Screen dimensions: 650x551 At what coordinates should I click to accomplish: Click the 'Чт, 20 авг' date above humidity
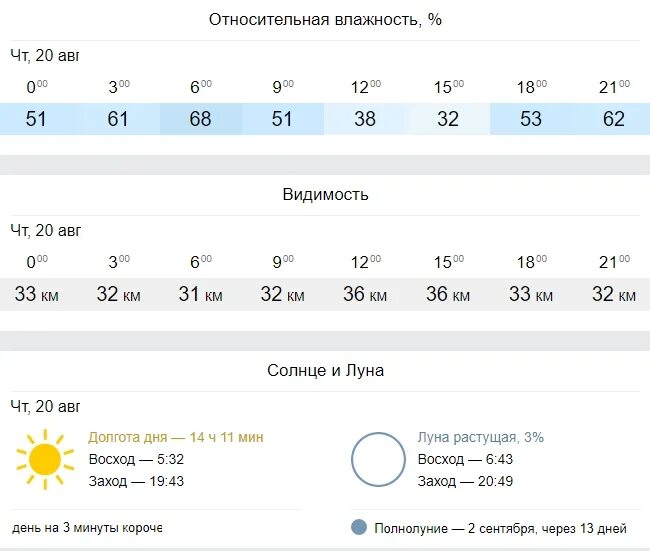45,56
